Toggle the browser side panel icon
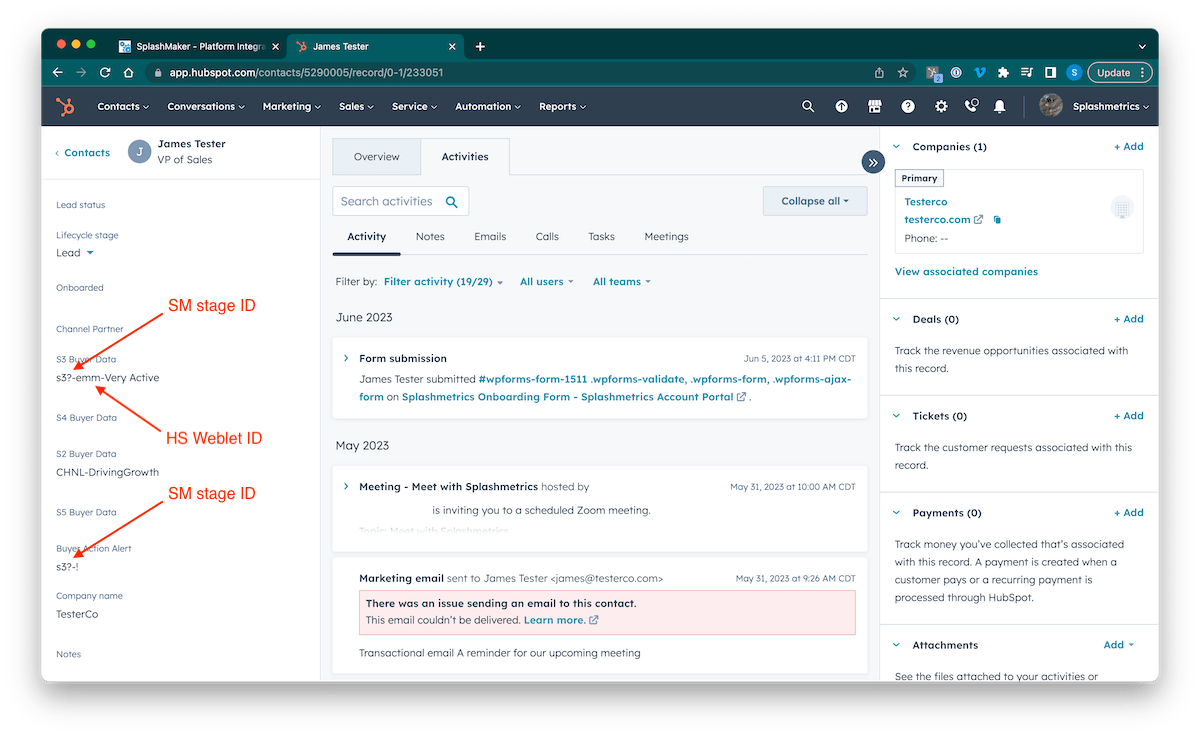 pos(1051,72)
